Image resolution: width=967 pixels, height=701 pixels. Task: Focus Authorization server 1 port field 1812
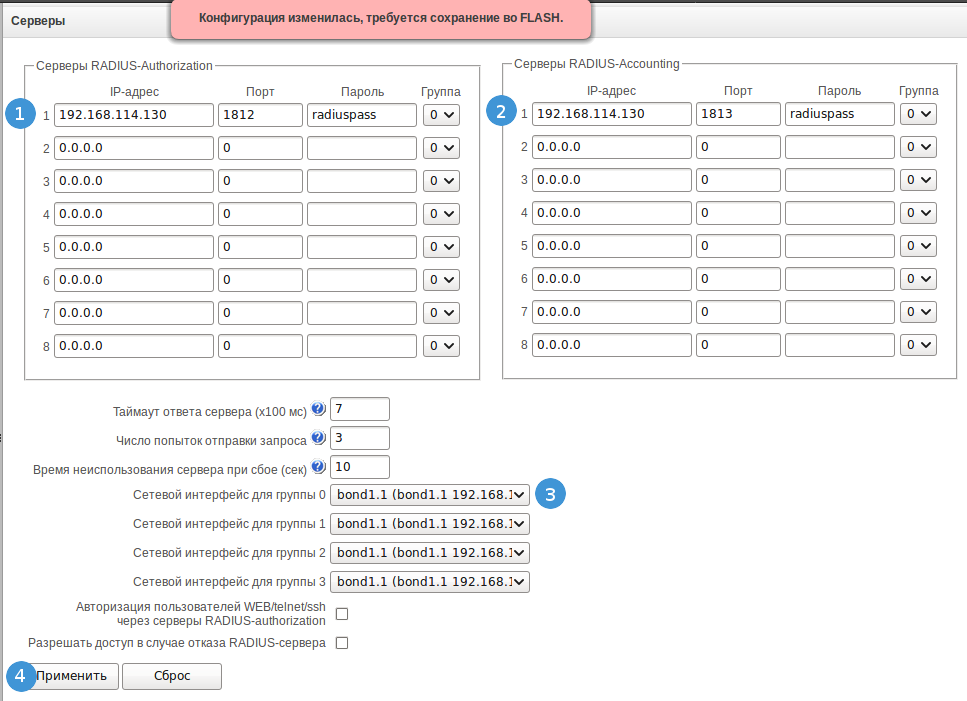pyautogui.click(x=260, y=115)
